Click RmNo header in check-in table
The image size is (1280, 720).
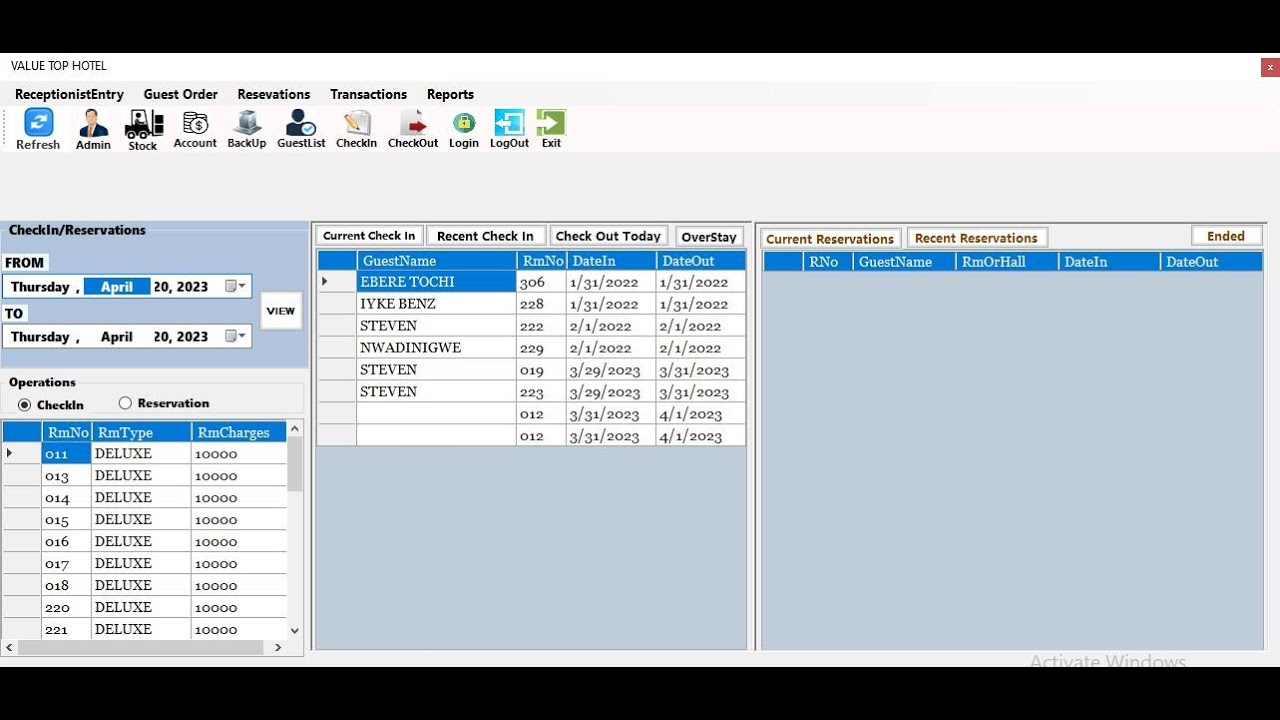[542, 261]
